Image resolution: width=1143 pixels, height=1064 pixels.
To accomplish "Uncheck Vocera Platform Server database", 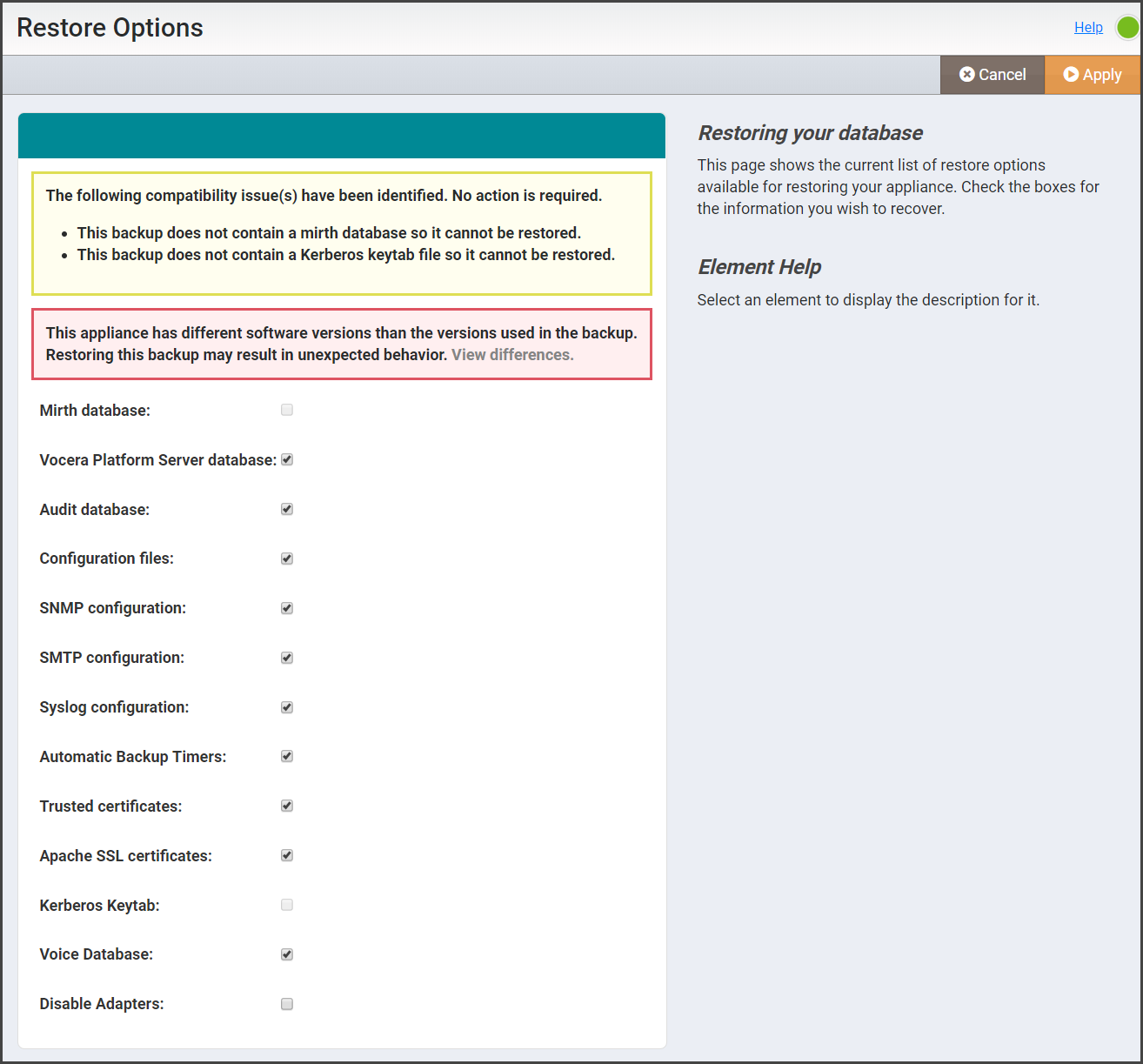I will (286, 459).
